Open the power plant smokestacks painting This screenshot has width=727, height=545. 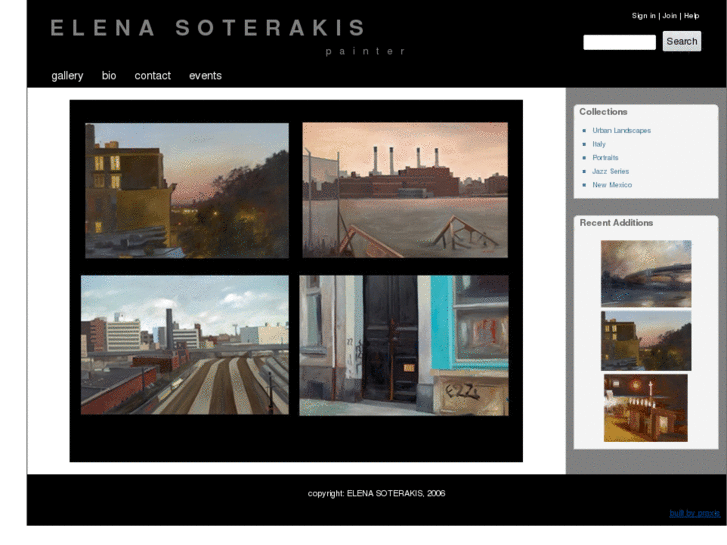coord(405,190)
